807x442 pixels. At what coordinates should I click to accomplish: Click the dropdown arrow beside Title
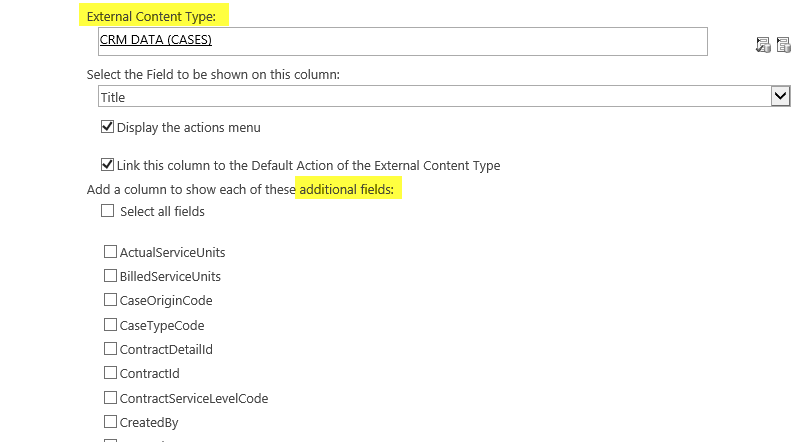780,96
